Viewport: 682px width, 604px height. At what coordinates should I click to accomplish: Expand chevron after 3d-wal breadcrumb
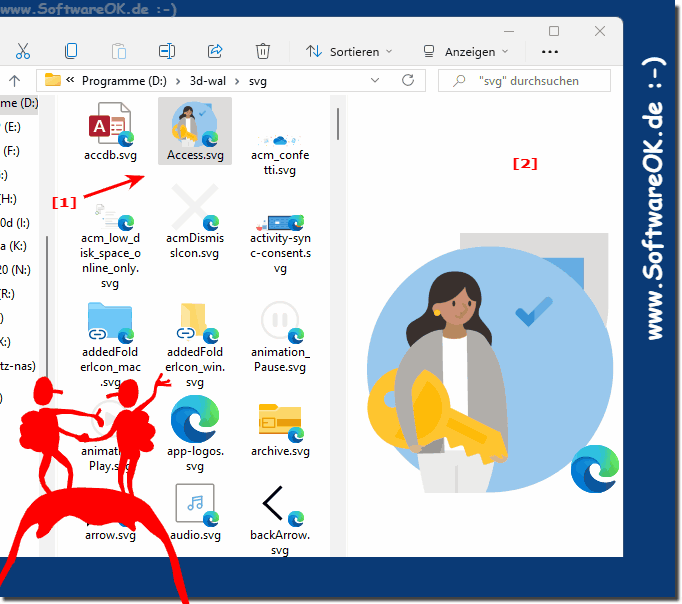coord(237,81)
